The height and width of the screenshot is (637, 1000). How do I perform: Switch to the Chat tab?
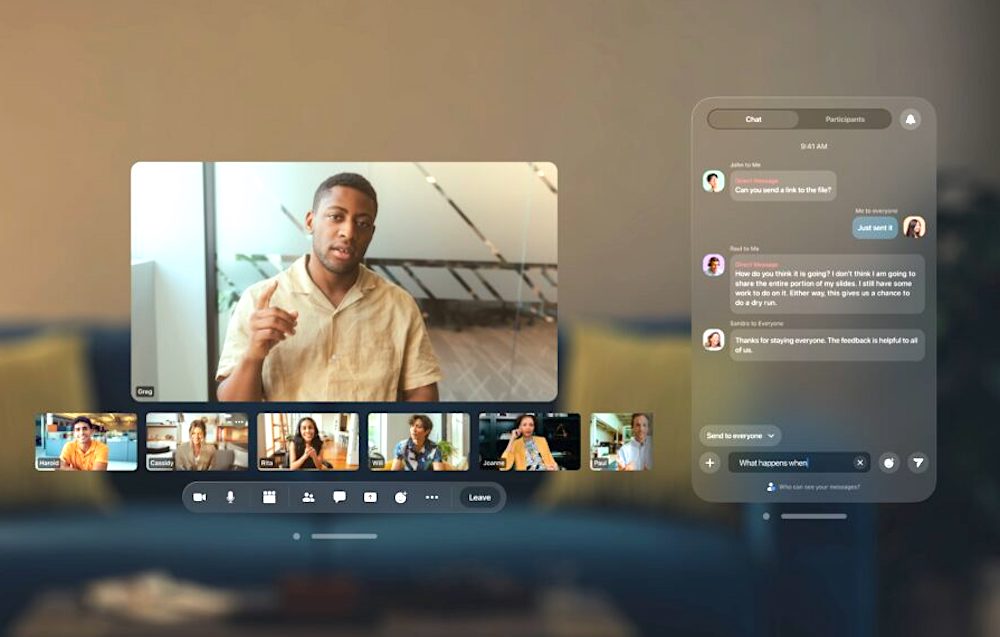tap(752, 119)
